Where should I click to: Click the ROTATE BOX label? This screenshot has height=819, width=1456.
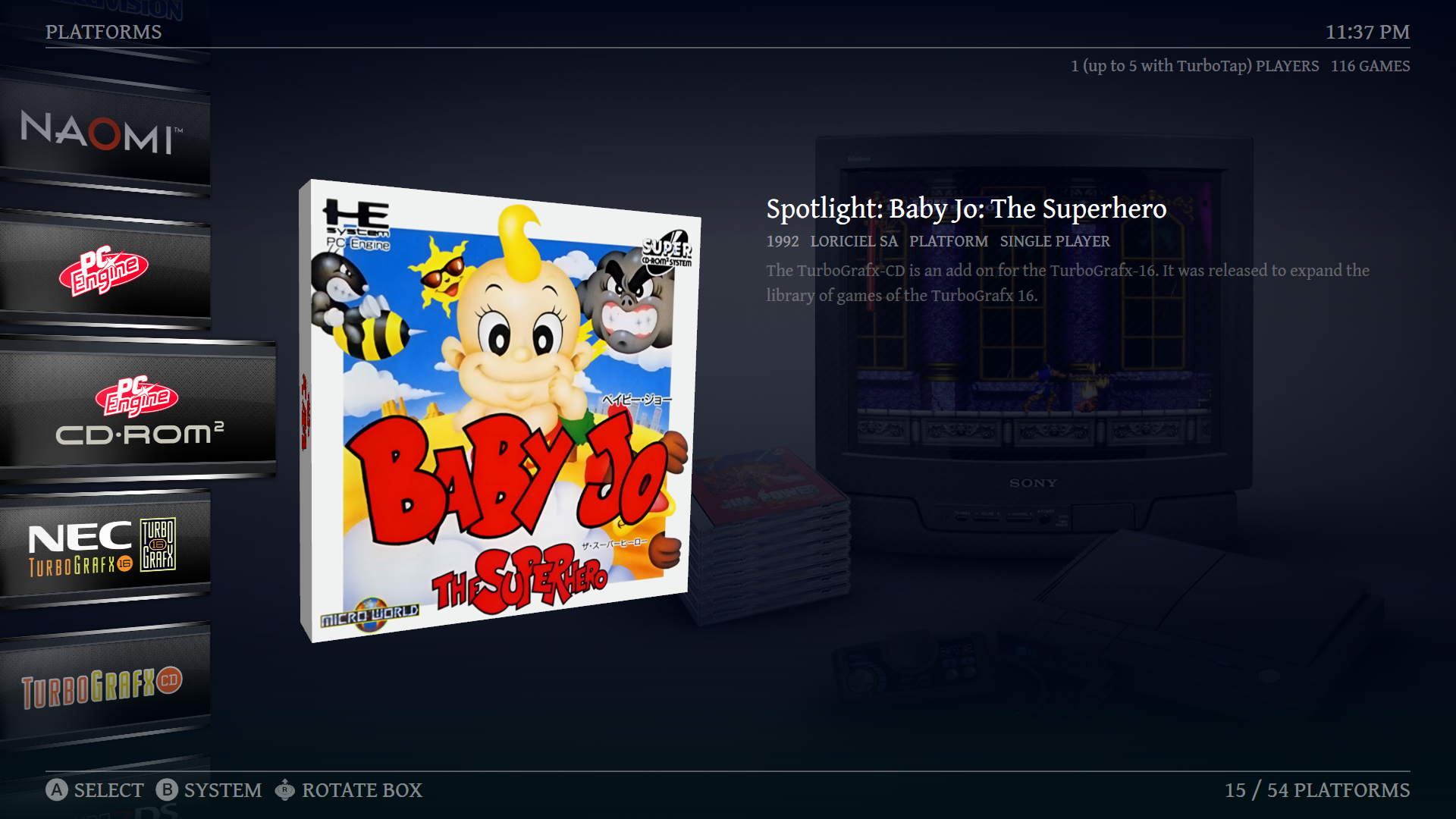click(362, 790)
